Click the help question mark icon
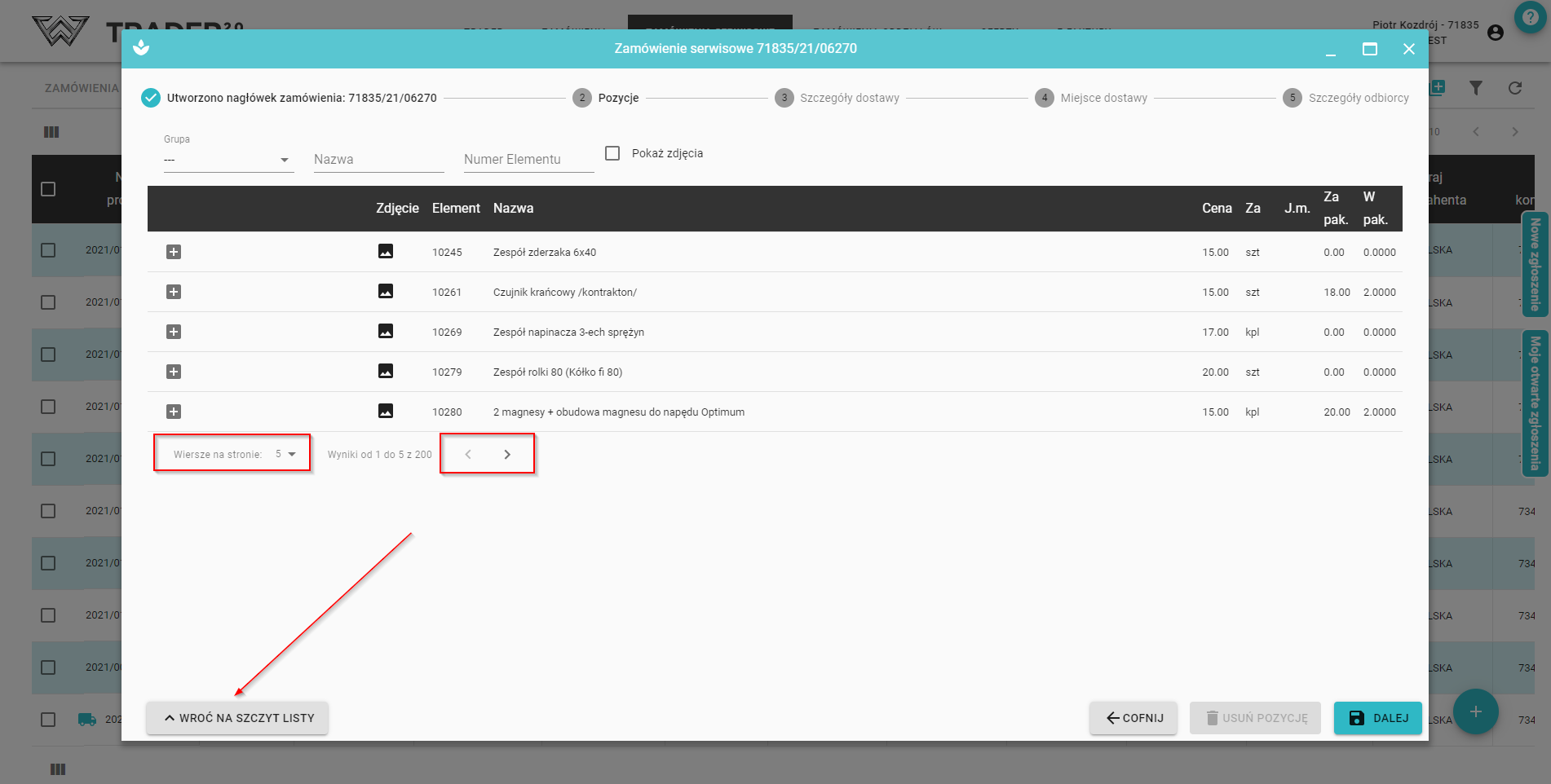This screenshot has width=1551, height=784. coord(1531,17)
